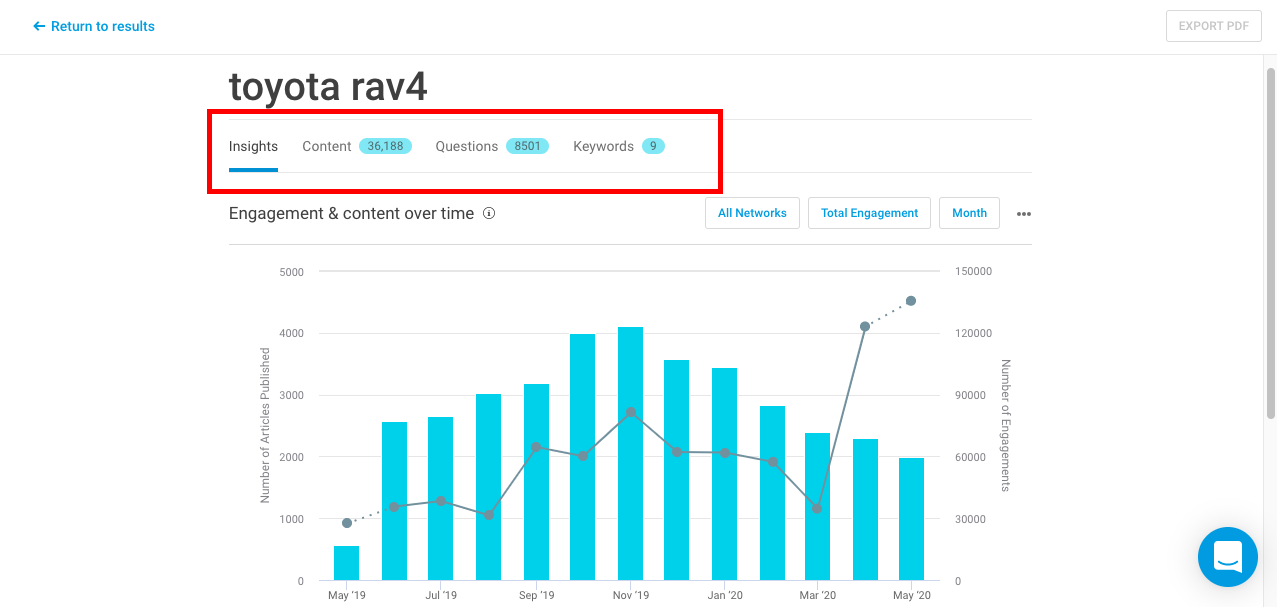
Task: Switch to the Insights tab
Action: click(253, 147)
